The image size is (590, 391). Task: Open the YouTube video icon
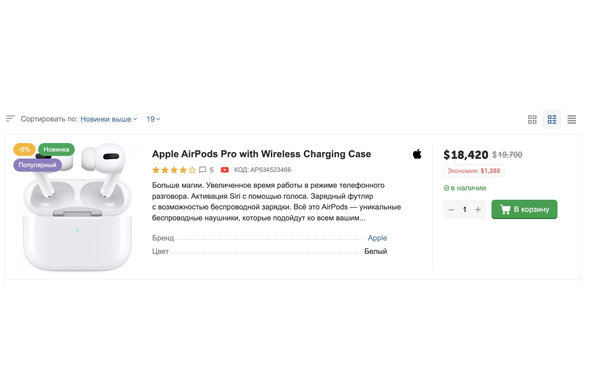click(225, 170)
